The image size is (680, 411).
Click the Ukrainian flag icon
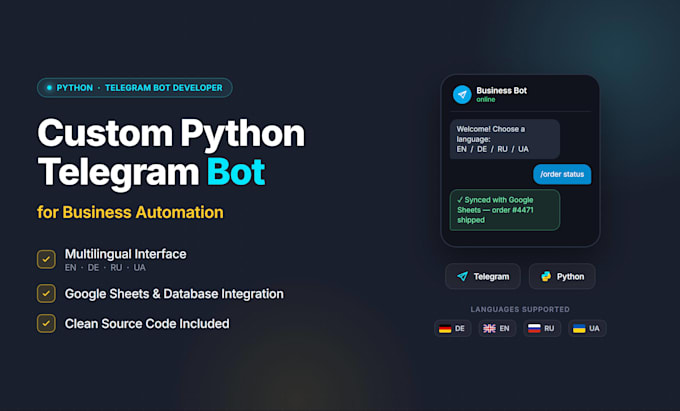click(x=579, y=329)
